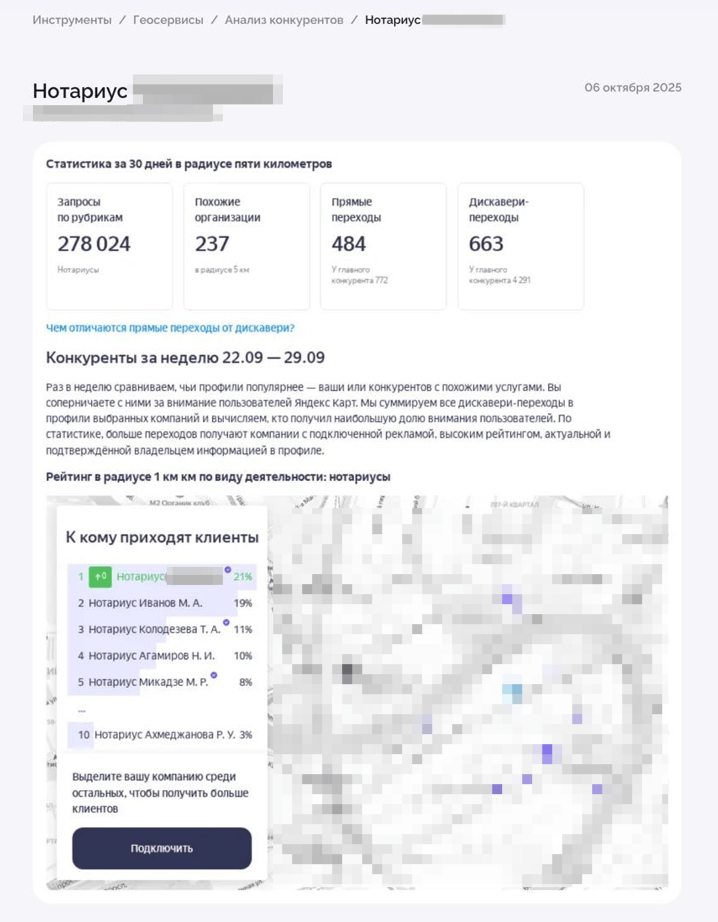Open Анализ конкурентов breadcrumb
This screenshot has width=718, height=922.
[x=284, y=20]
